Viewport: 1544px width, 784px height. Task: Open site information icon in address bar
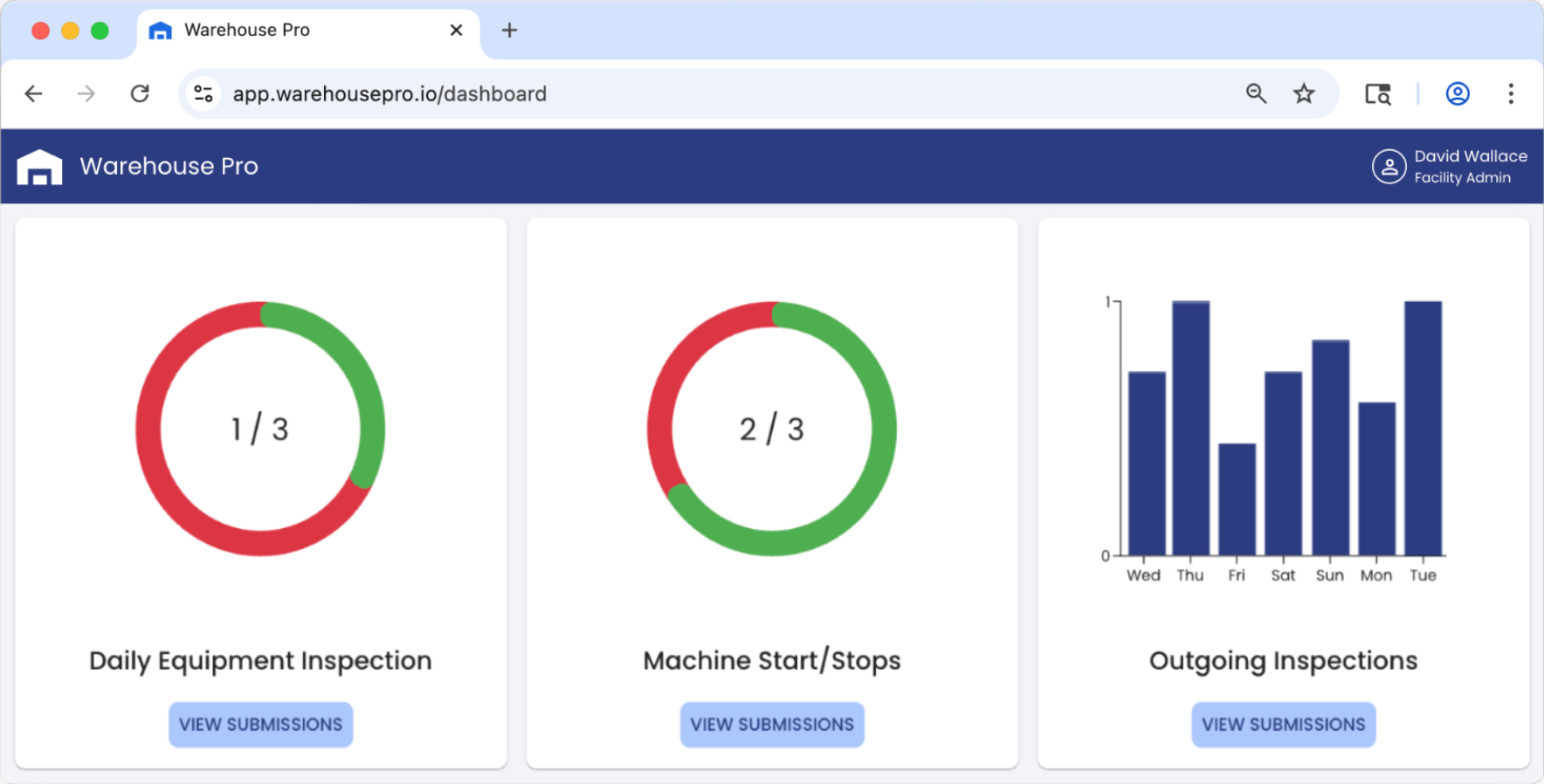pyautogui.click(x=203, y=93)
